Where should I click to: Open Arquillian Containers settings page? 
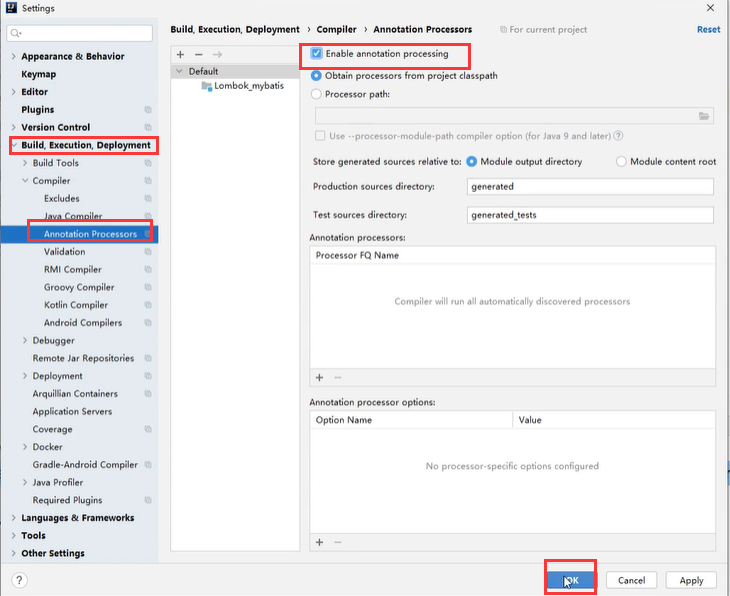point(75,393)
